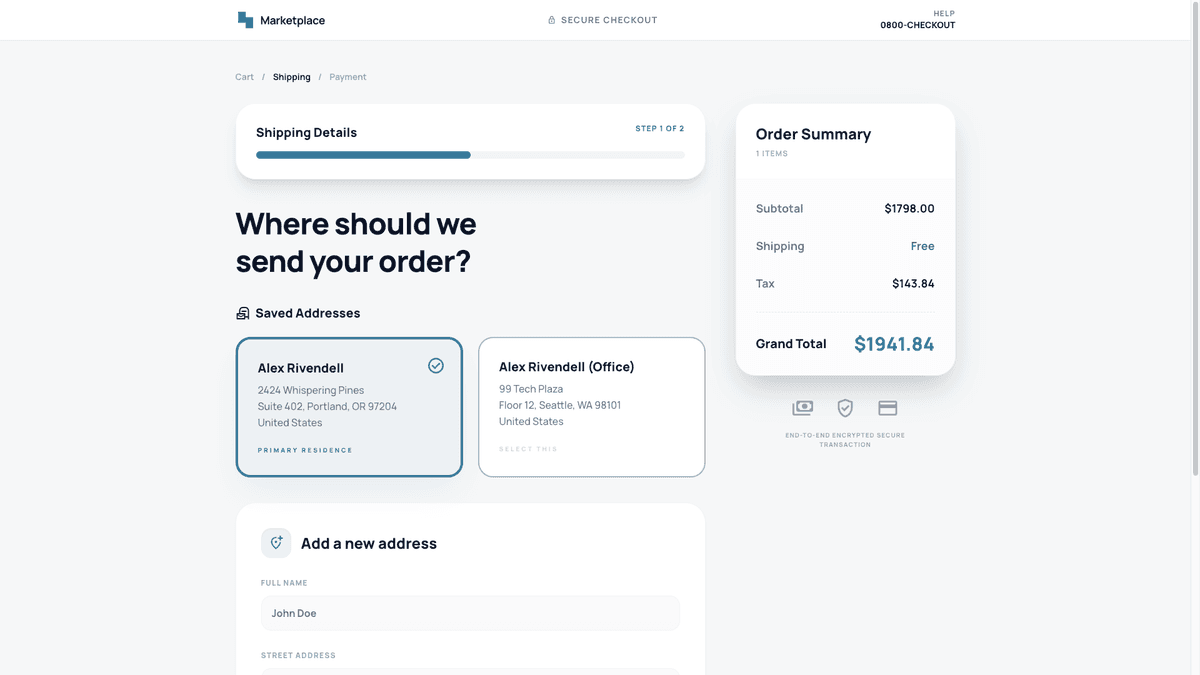
Task: Click the Saved Addresses house icon
Action: point(242,312)
